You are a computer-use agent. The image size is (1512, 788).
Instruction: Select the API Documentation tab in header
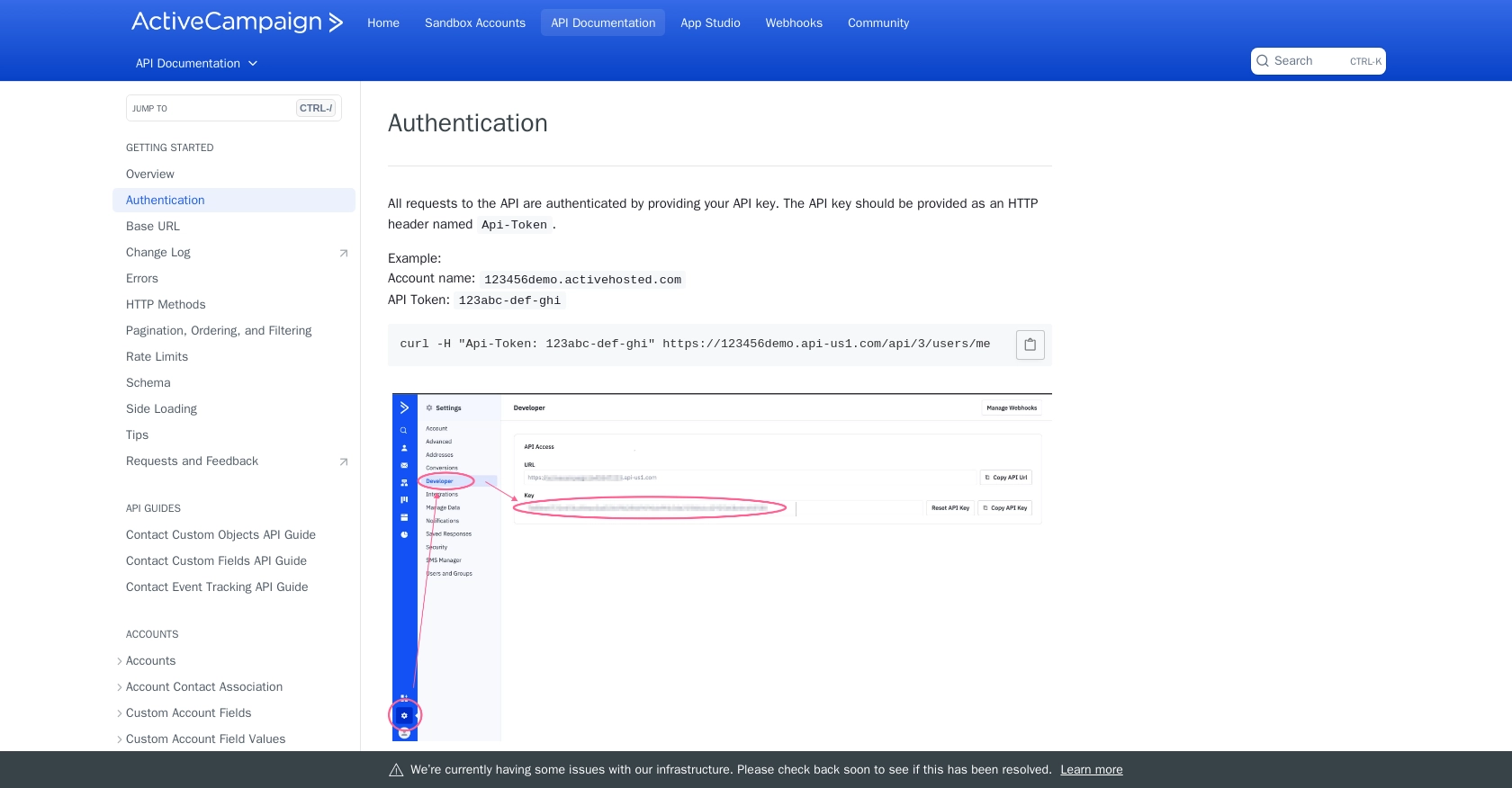tap(603, 22)
